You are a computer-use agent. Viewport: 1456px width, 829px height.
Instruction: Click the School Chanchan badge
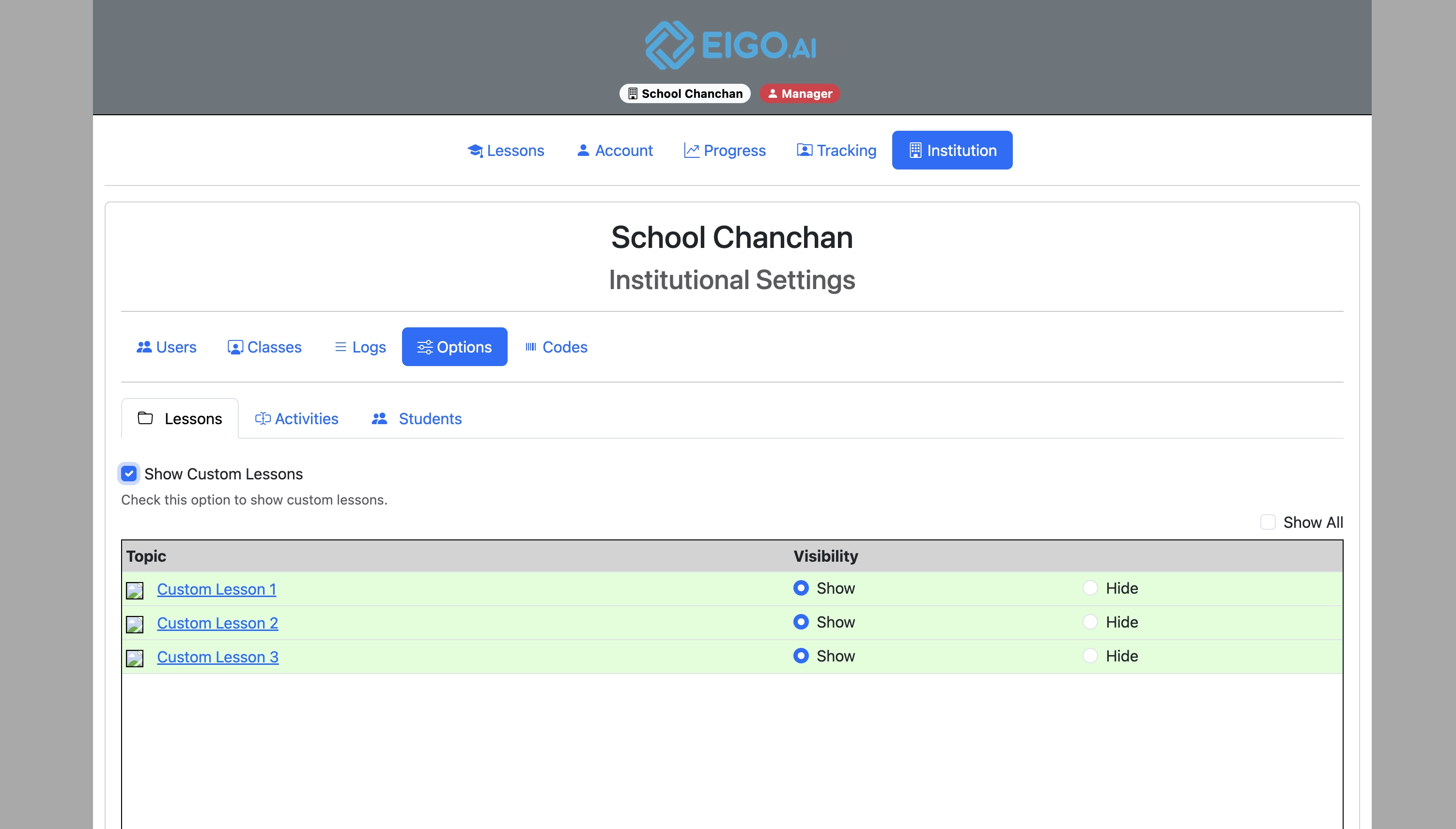click(685, 93)
